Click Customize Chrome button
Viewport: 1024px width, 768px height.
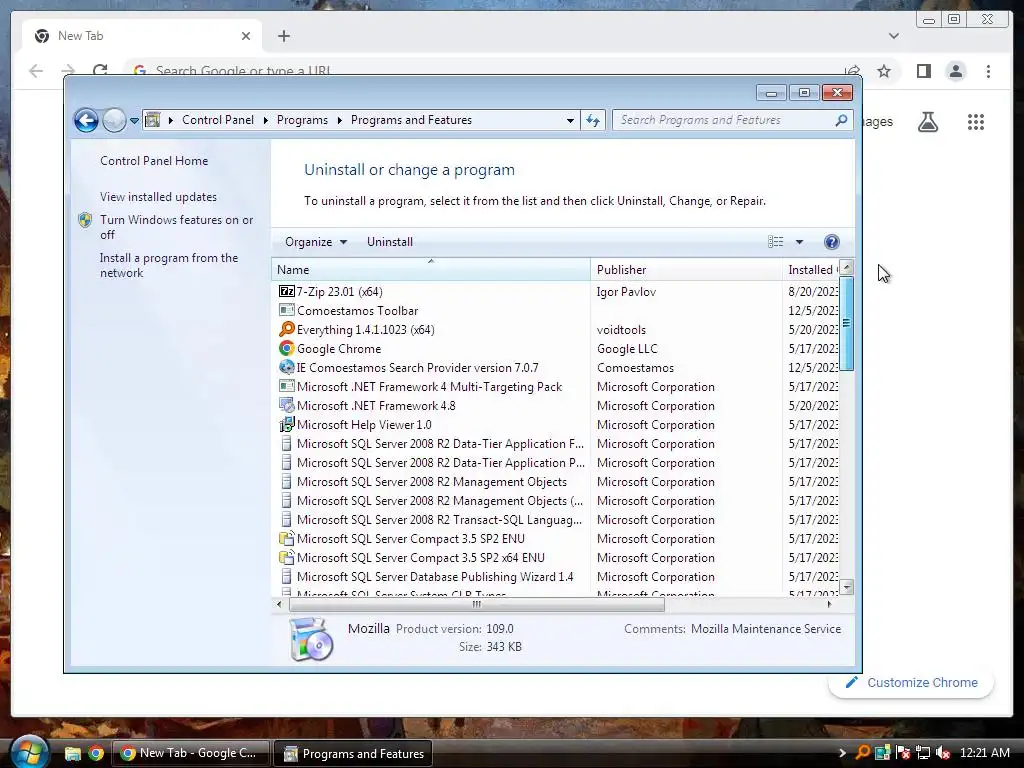click(911, 682)
